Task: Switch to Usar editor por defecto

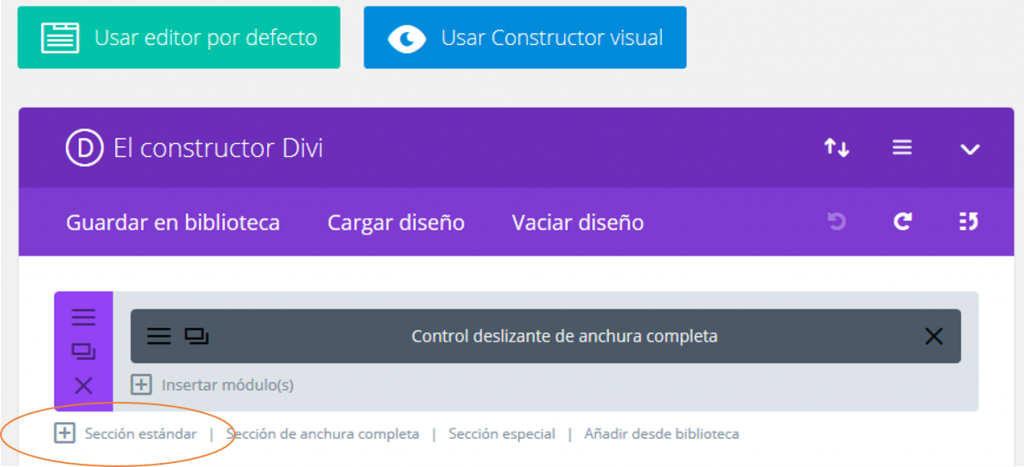Action: coord(179,38)
